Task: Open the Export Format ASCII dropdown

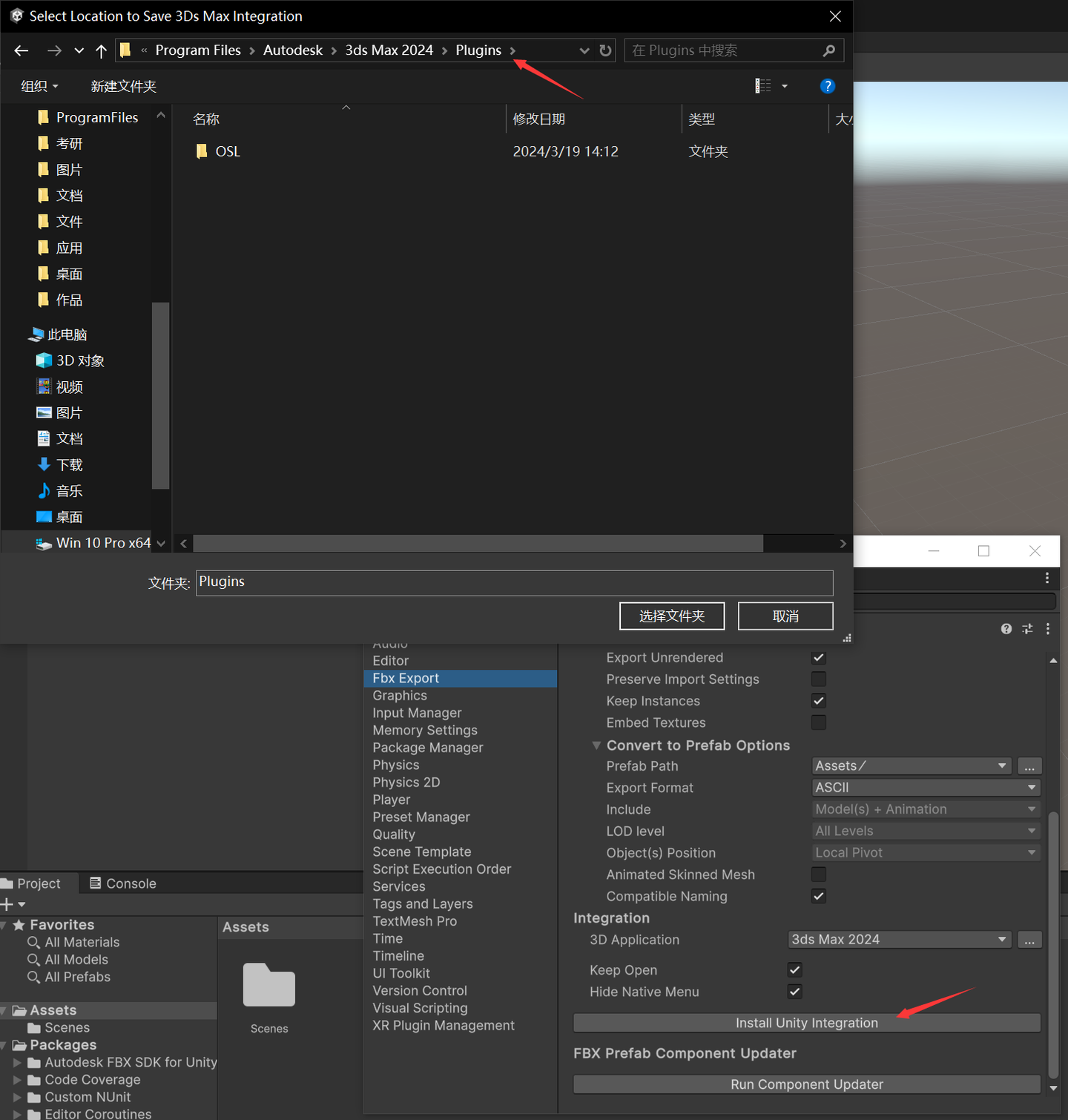Action: click(x=925, y=787)
